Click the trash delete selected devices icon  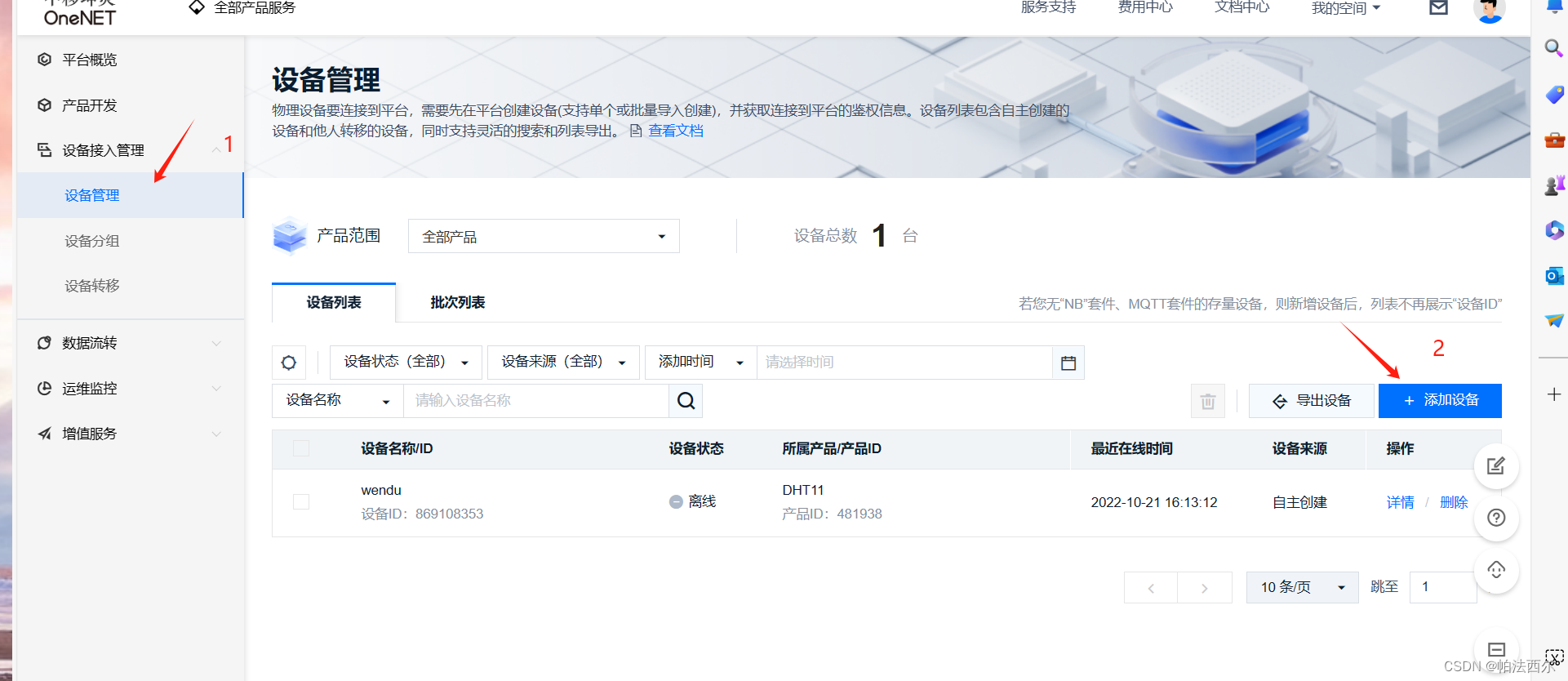click(x=1208, y=401)
